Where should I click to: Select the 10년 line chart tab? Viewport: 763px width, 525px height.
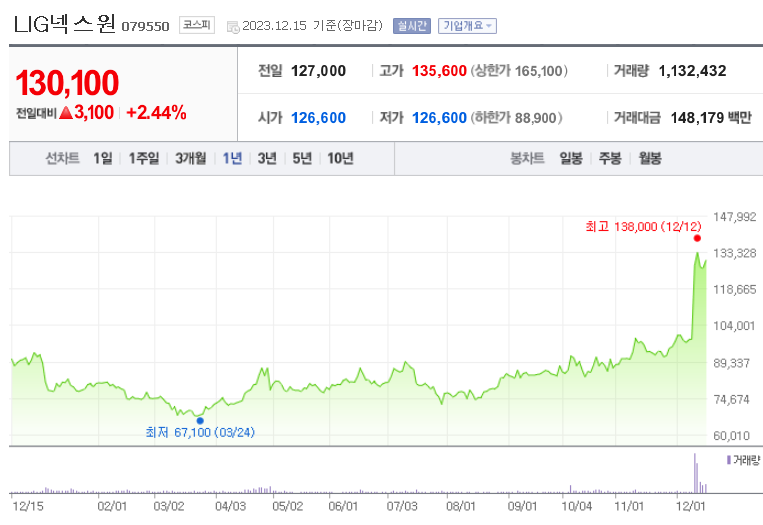tap(340, 158)
